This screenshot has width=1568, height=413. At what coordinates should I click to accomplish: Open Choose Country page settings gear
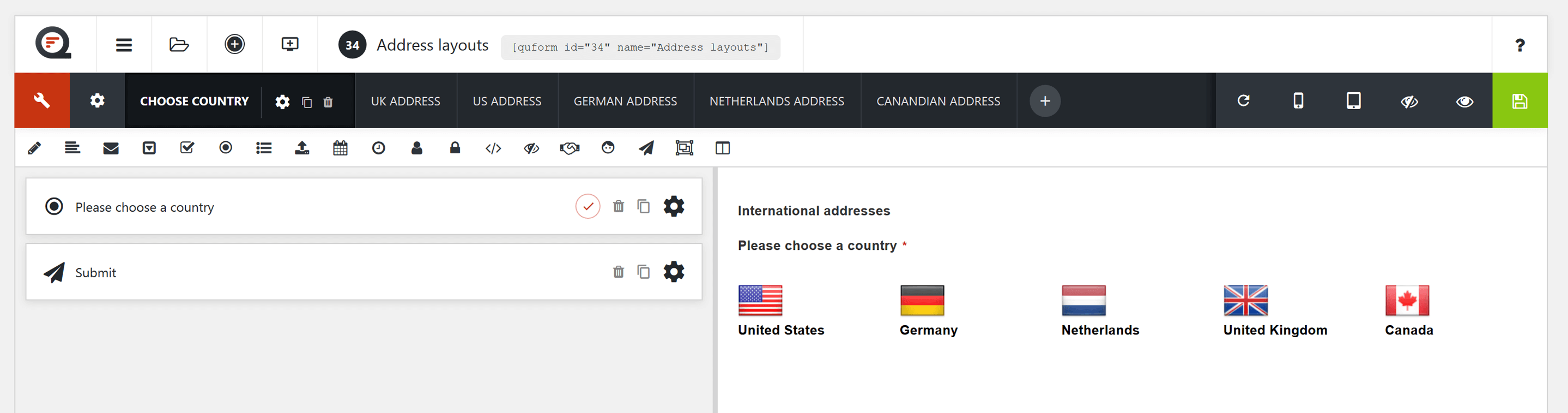(282, 101)
